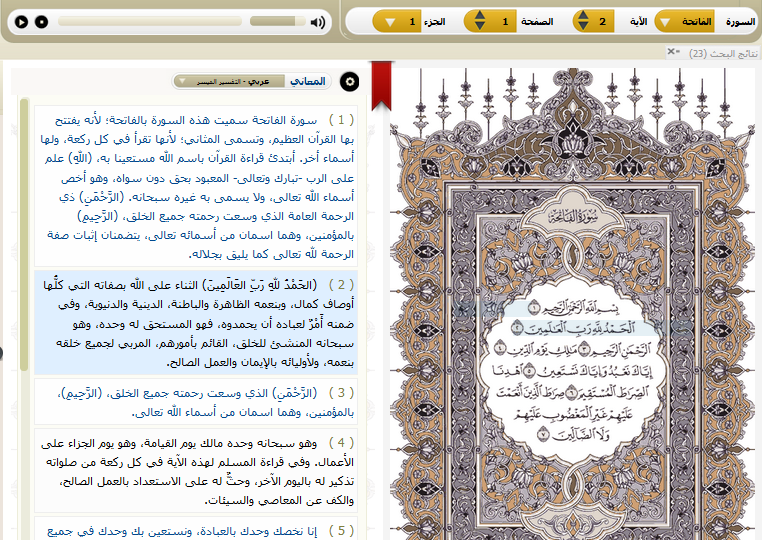
Task: Open the tafsir panel settings gear
Action: [x=350, y=81]
